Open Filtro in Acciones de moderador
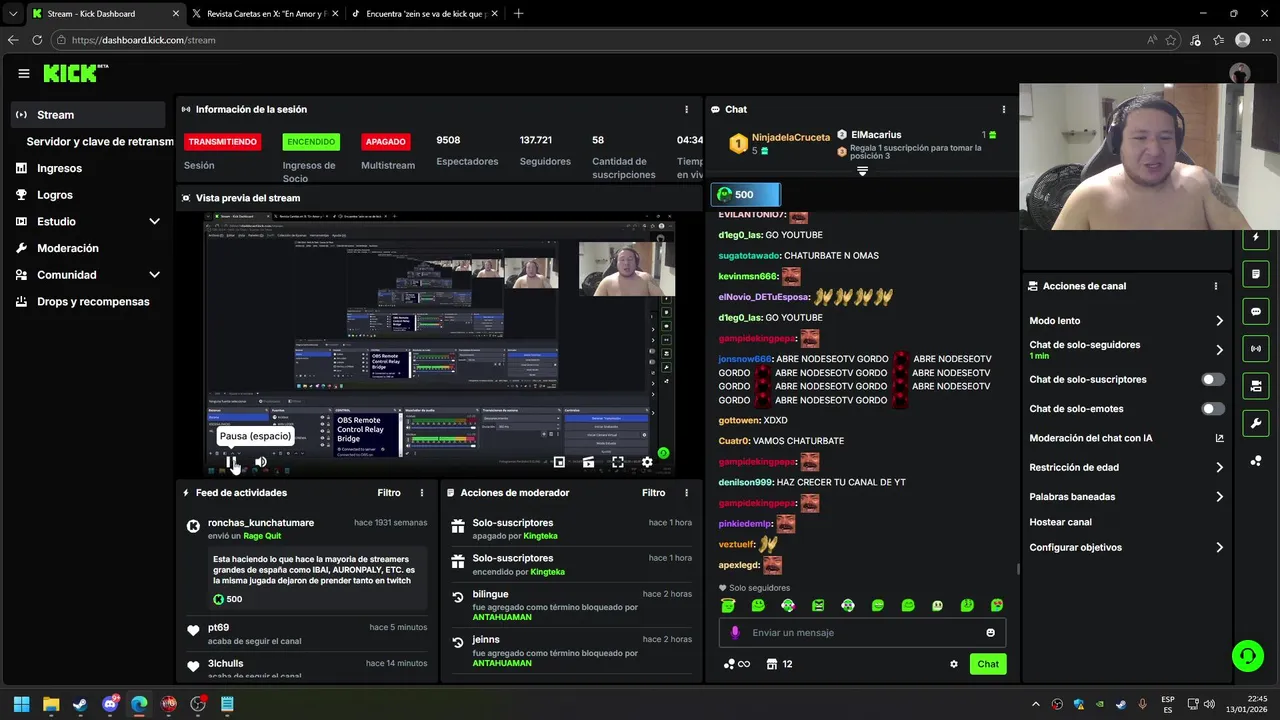Image resolution: width=1280 pixels, height=720 pixels. [x=653, y=493]
